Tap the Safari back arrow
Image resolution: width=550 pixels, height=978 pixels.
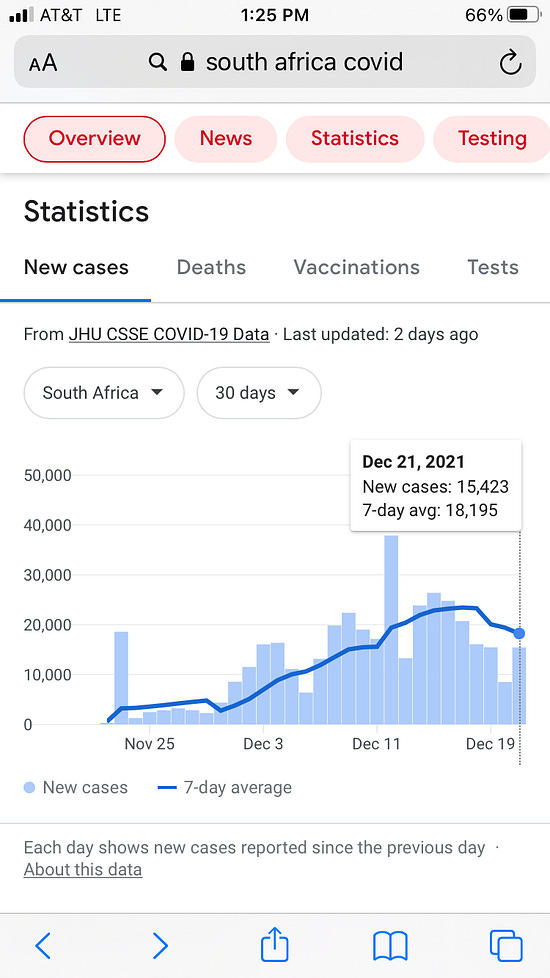coord(43,946)
